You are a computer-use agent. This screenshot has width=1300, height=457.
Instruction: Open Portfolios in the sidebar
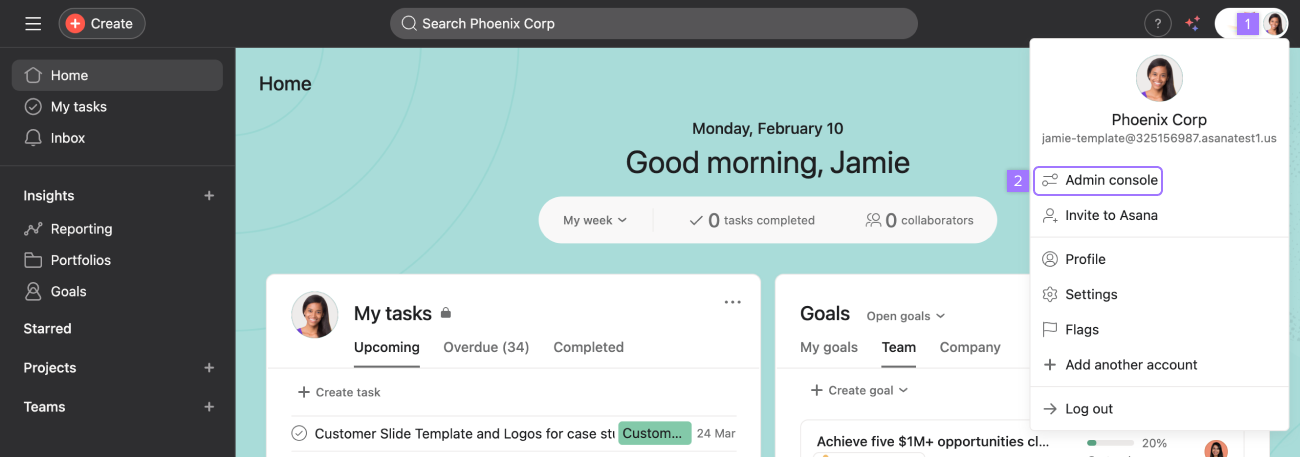click(x=80, y=260)
